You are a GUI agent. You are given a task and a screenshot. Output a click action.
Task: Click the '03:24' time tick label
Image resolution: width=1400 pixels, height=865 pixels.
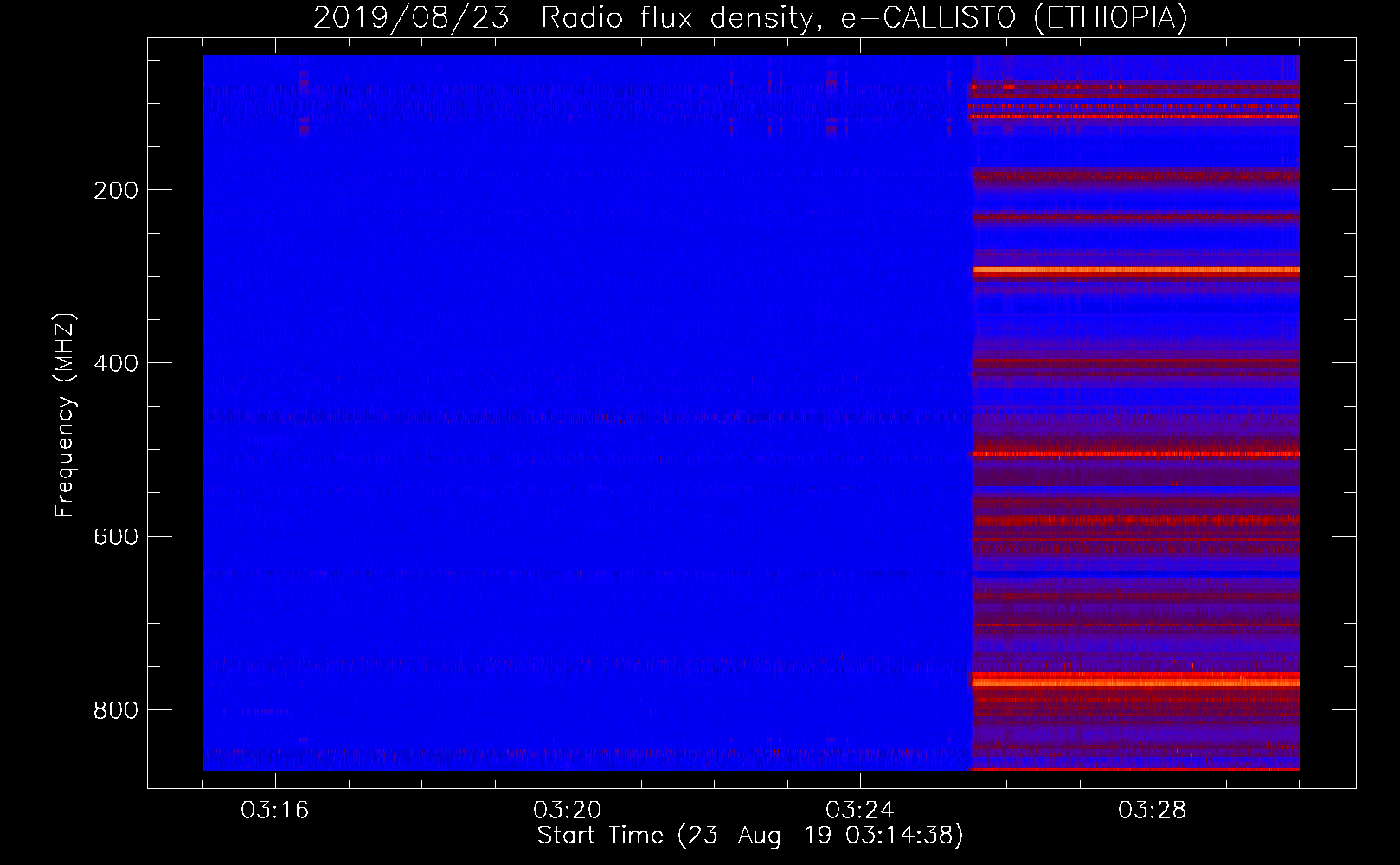(860, 811)
